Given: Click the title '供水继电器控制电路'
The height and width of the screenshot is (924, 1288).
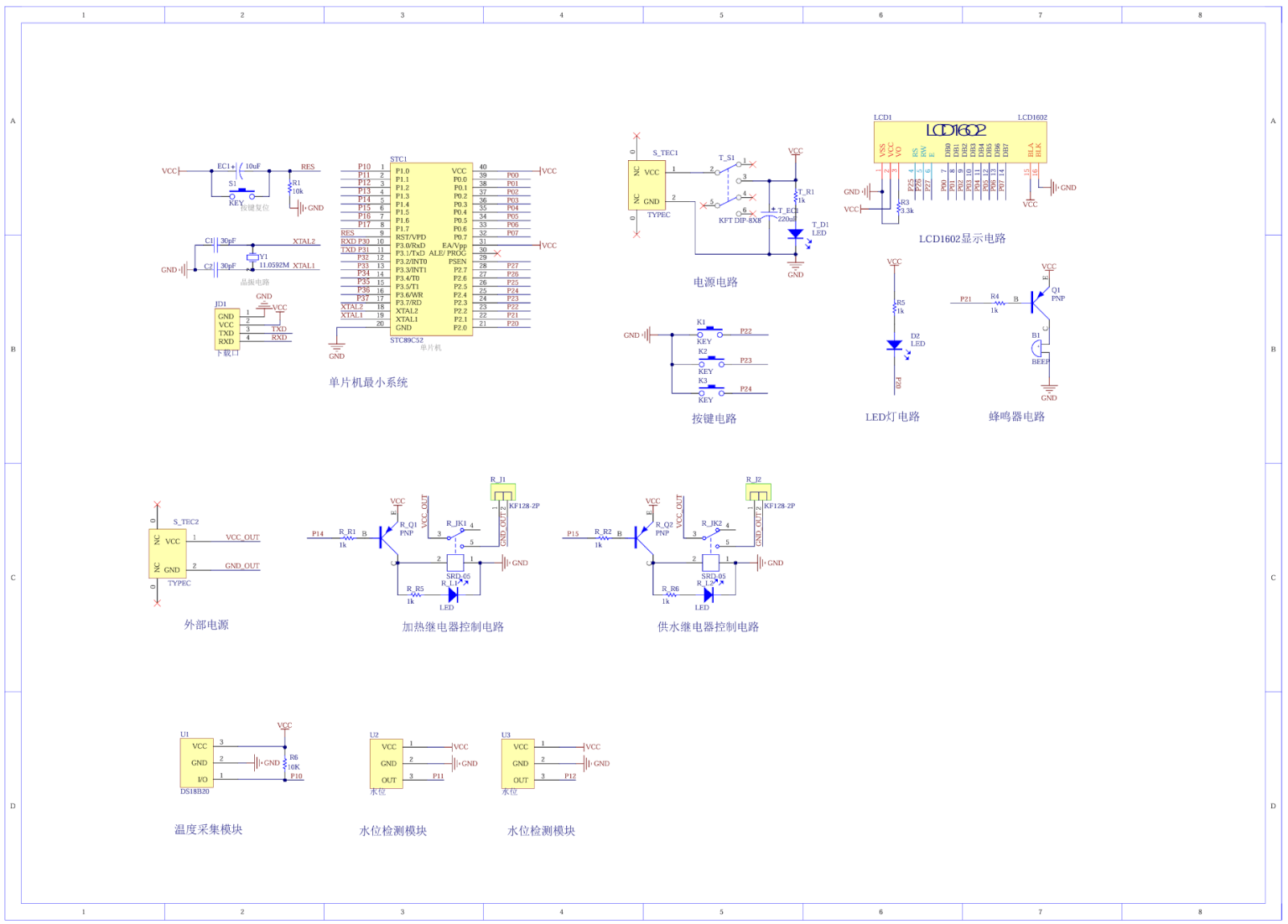Looking at the screenshot, I should point(708,627).
